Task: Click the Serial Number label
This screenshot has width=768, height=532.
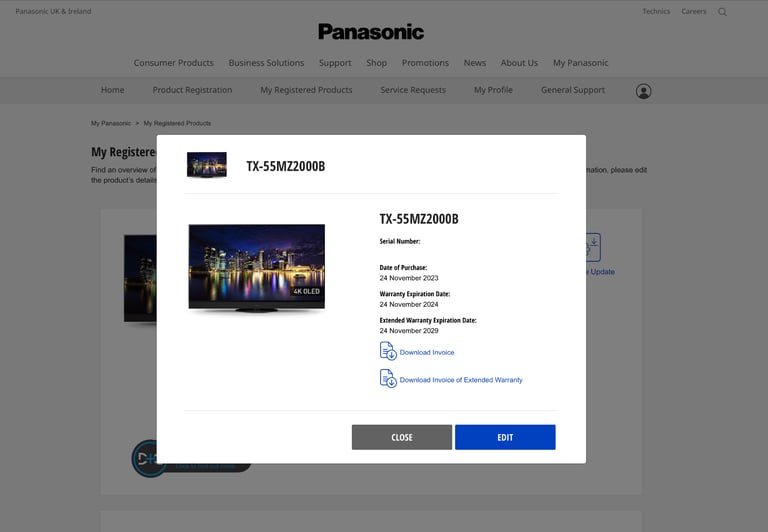Action: (x=400, y=241)
